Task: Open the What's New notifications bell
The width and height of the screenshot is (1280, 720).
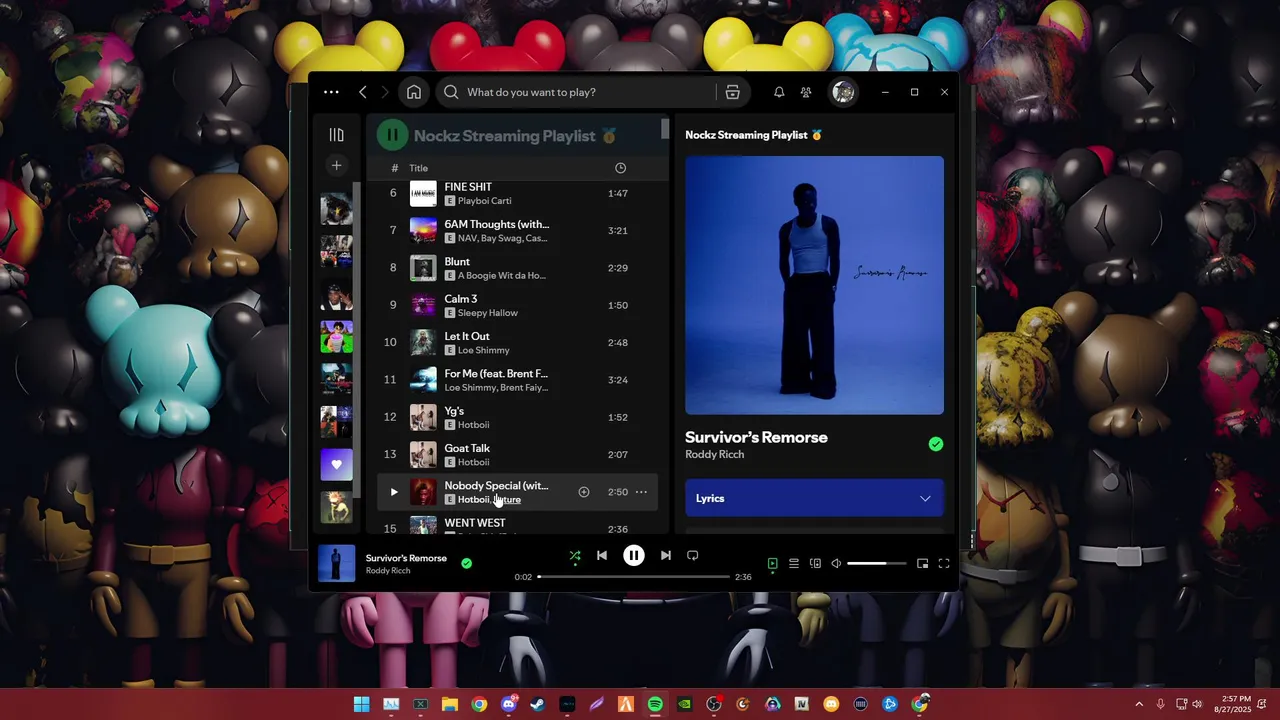Action: click(779, 92)
